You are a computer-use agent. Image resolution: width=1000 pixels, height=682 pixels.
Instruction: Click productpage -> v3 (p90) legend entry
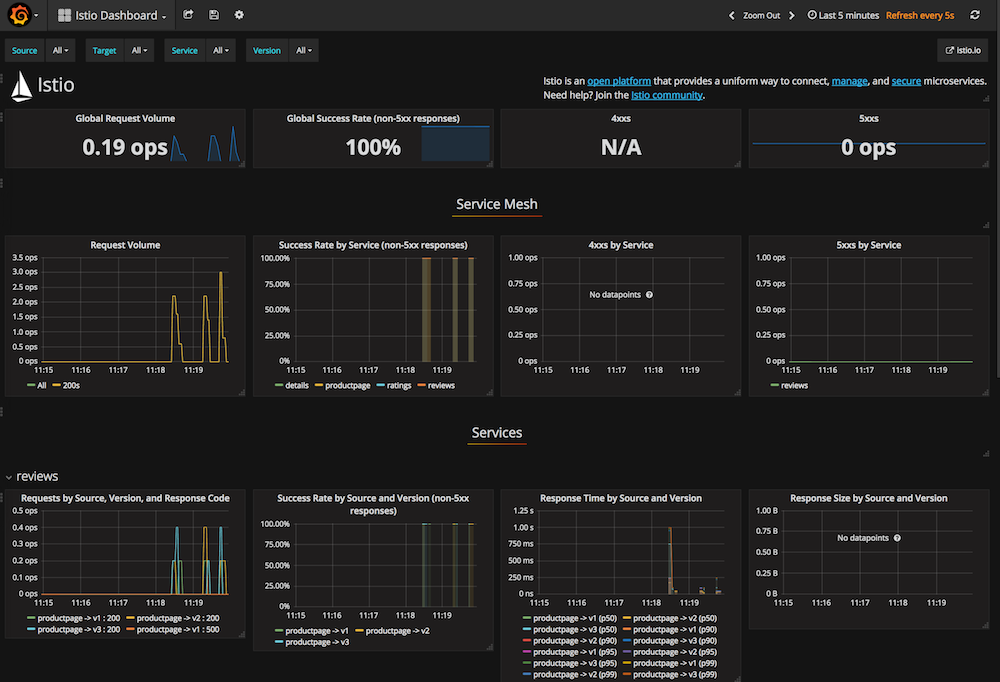point(670,641)
